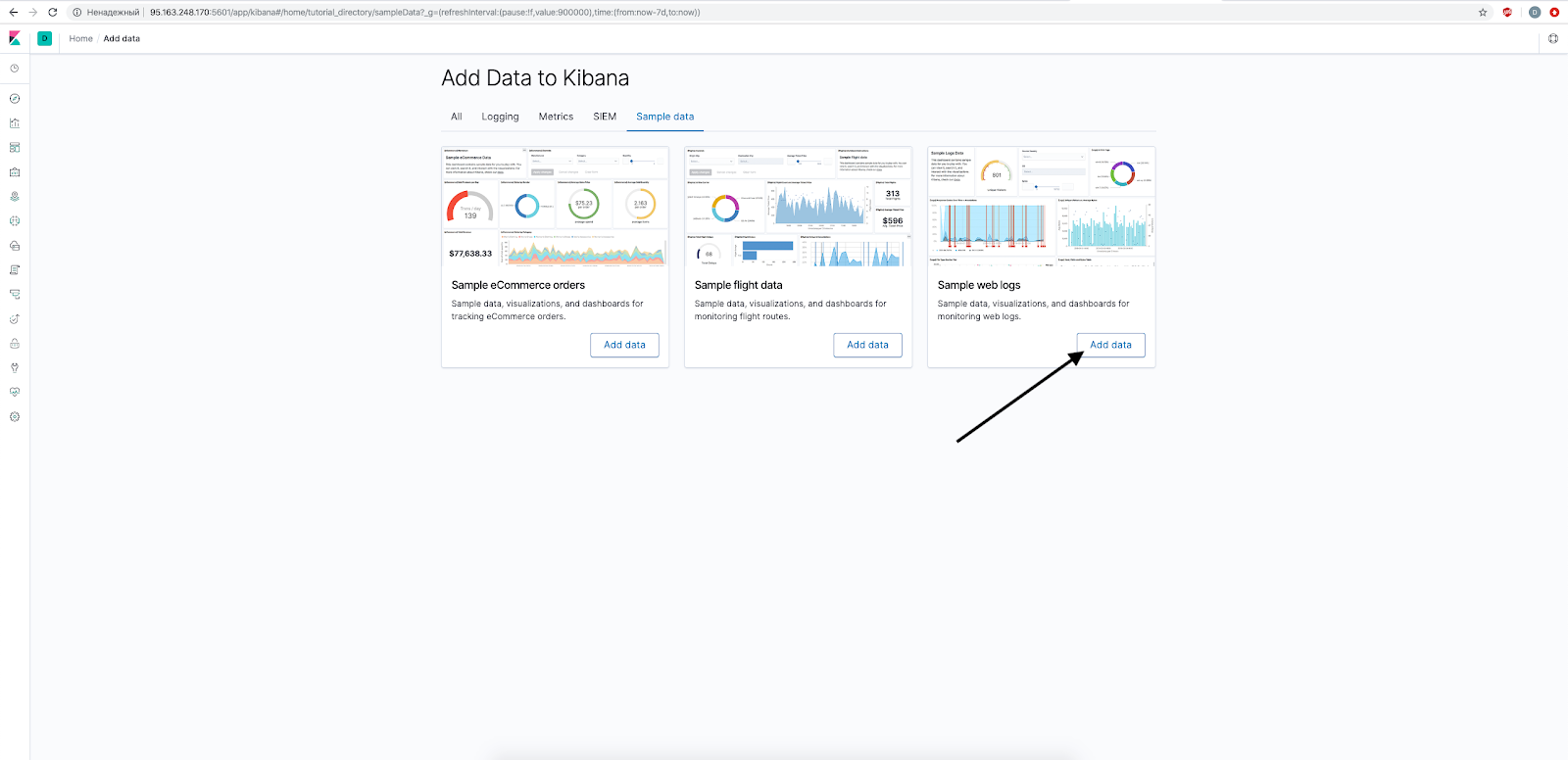
Task: Open Canvas from the sidebar
Action: (15, 172)
